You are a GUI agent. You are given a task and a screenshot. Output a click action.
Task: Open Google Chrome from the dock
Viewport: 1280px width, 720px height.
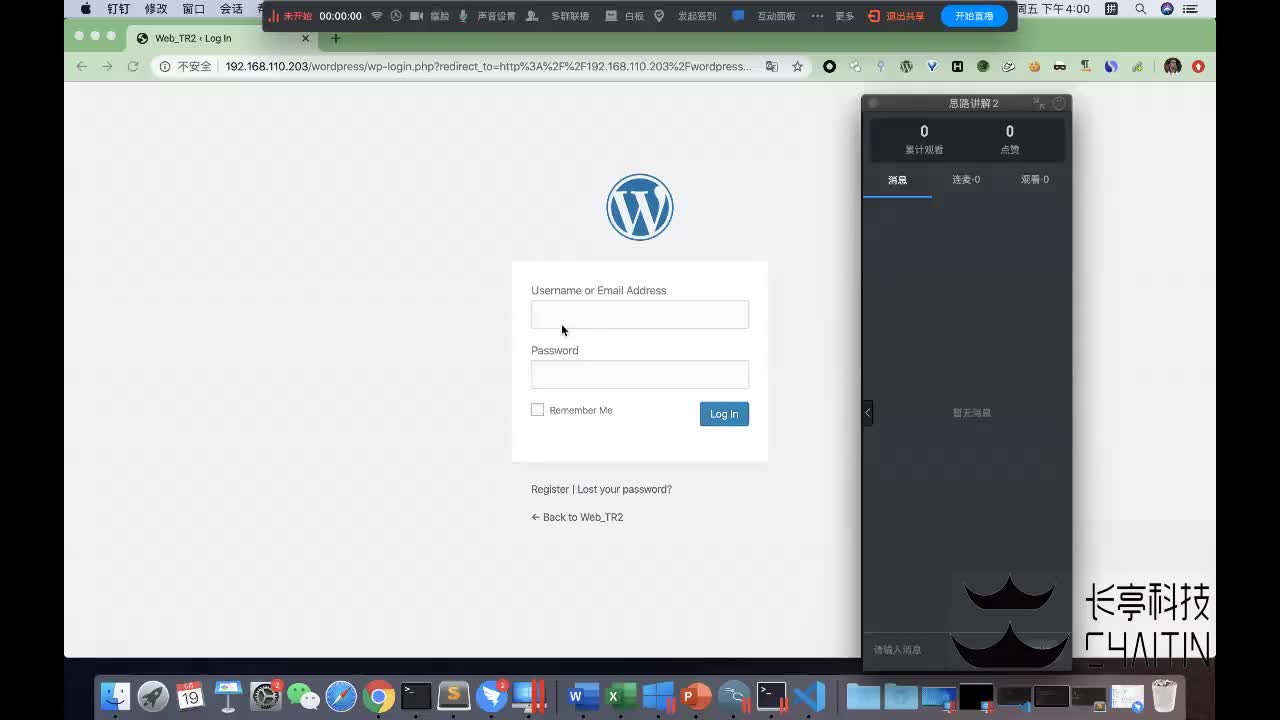(x=379, y=696)
